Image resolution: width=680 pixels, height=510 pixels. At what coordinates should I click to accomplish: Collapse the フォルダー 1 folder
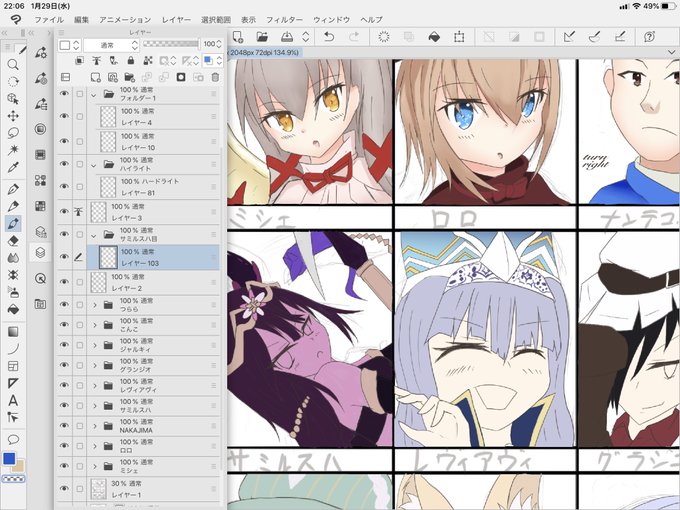(94, 95)
